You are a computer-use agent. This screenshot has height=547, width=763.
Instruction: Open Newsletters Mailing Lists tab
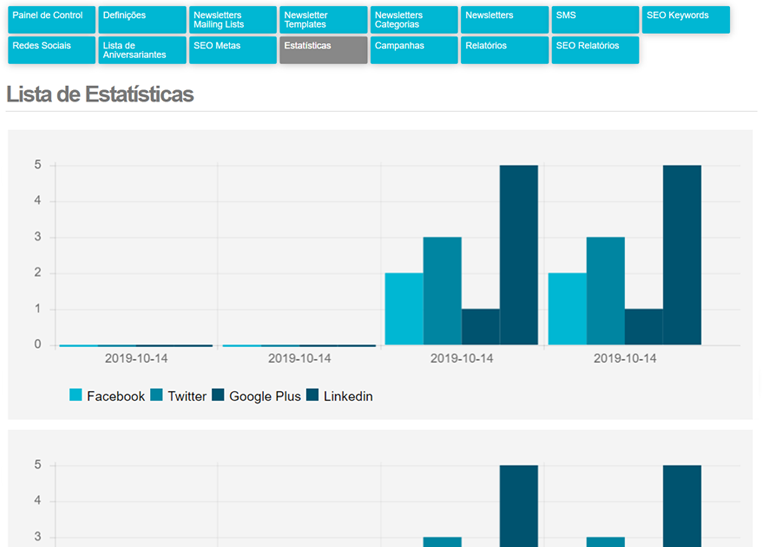(233, 20)
